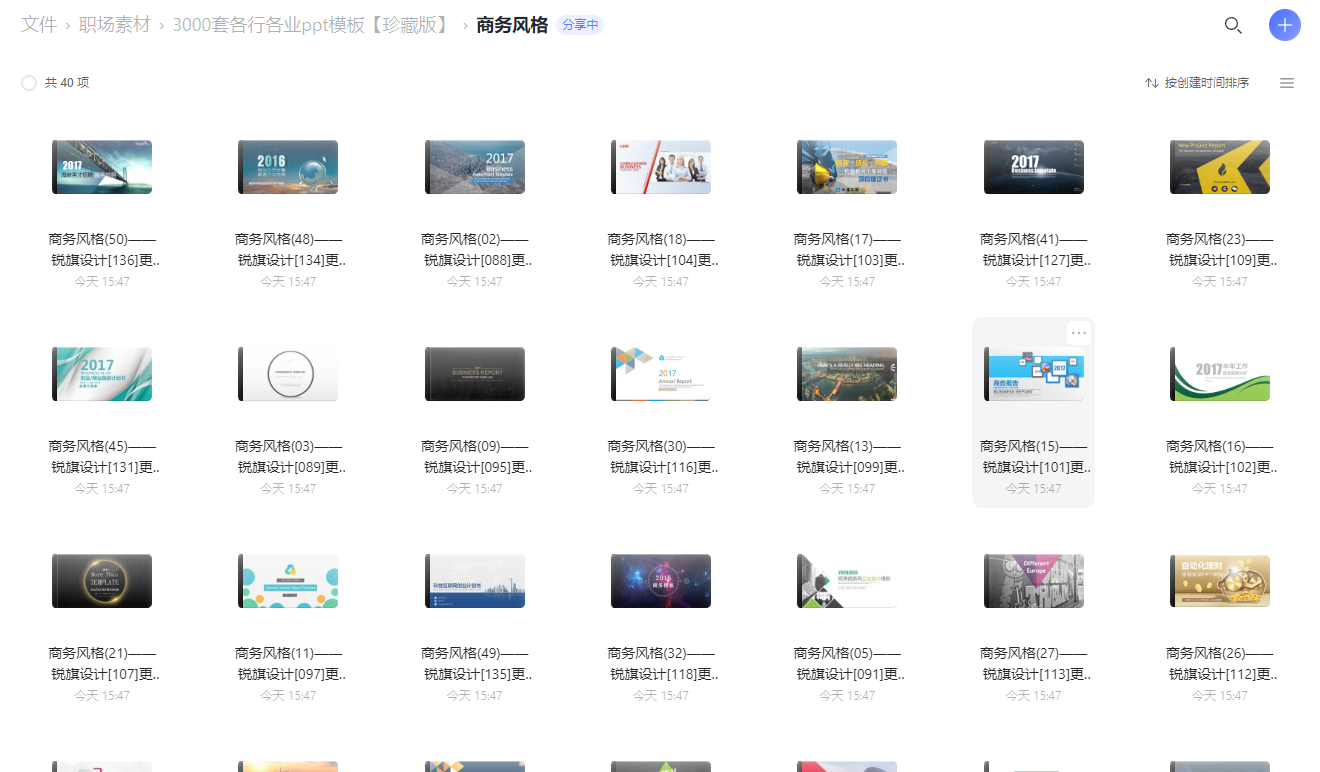Open the 商务风格(11) teal dots thumbnail
Screen dimensions: 1320x772
coord(288,581)
